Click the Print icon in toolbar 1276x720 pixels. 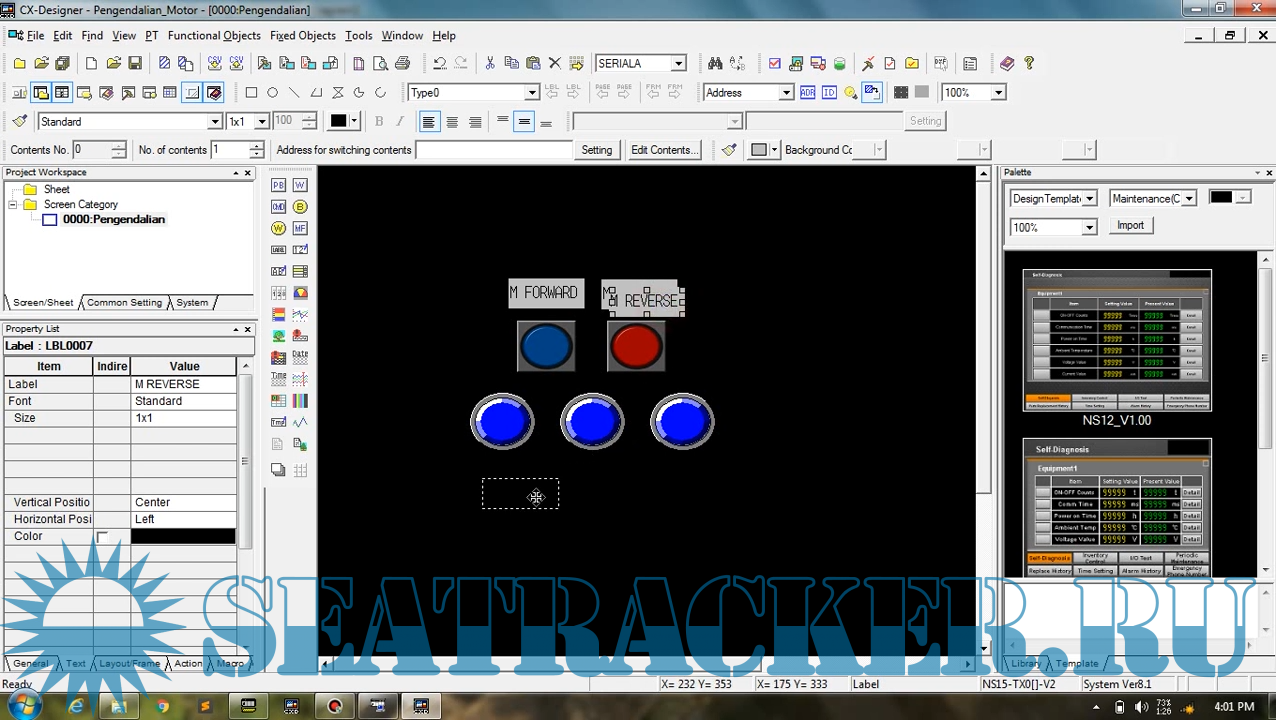click(x=402, y=64)
